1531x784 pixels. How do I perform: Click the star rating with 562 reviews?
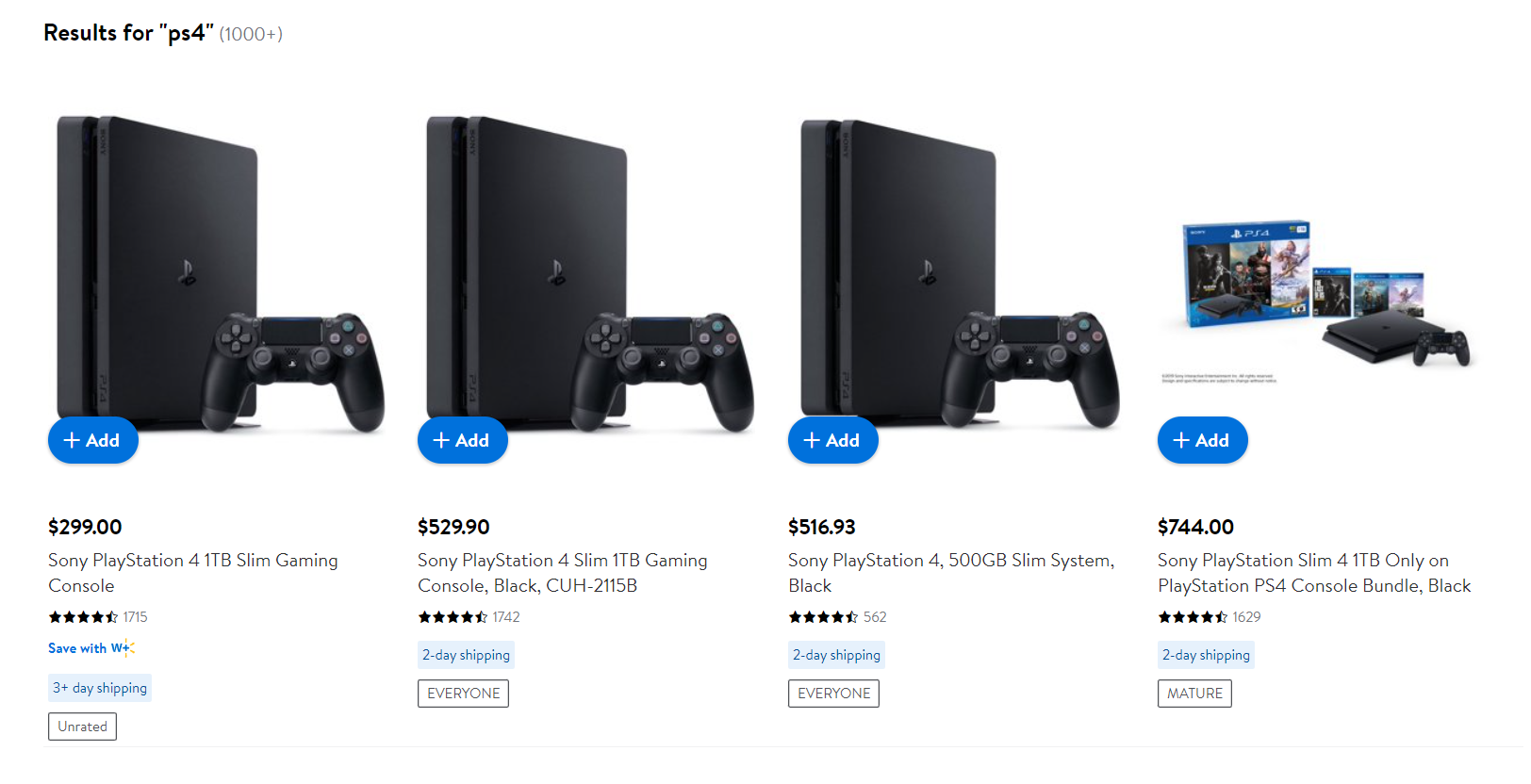(x=823, y=617)
